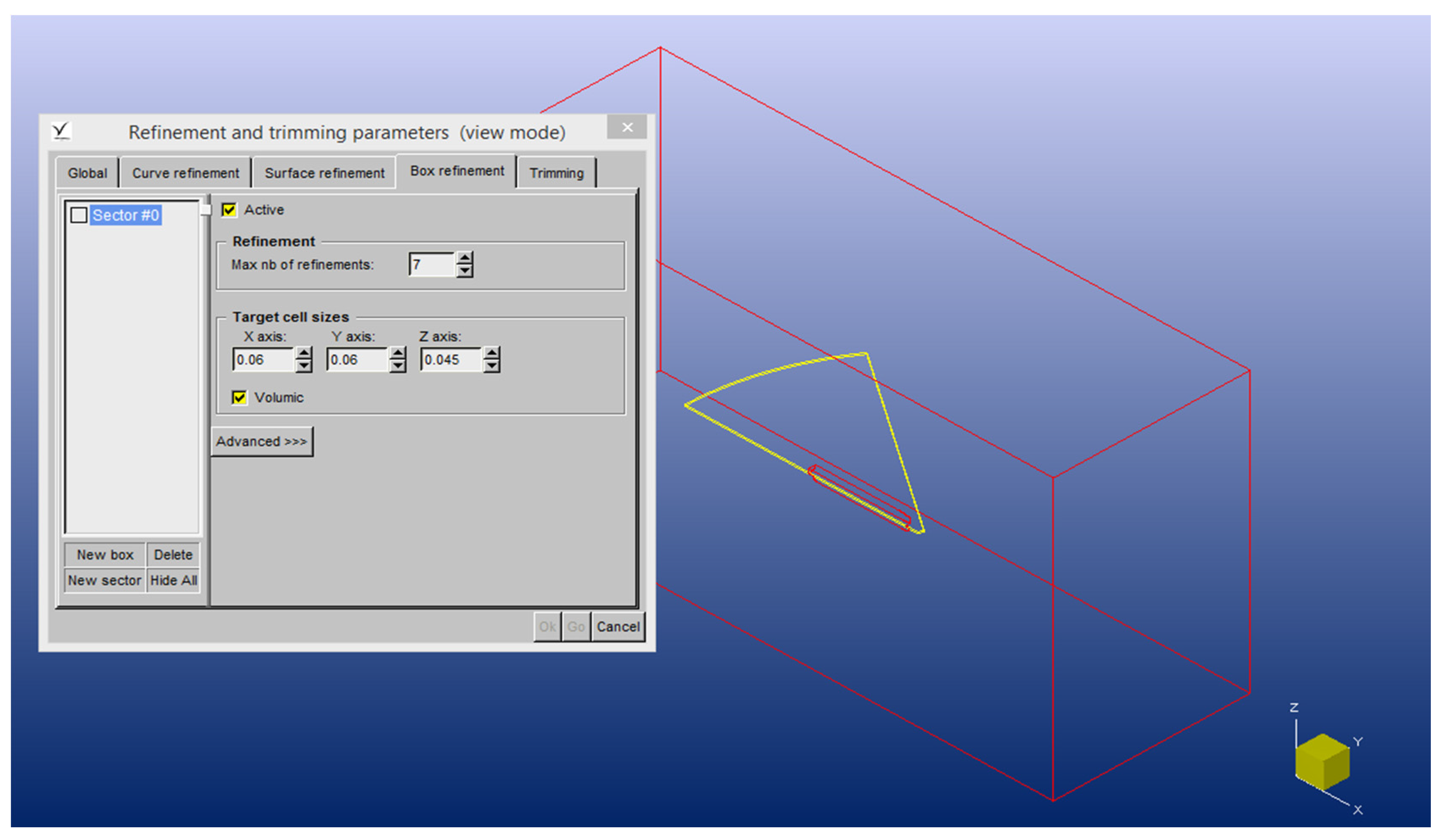Click the panel splitter handle beside Active
The height and width of the screenshot is (840, 1441).
tap(206, 210)
